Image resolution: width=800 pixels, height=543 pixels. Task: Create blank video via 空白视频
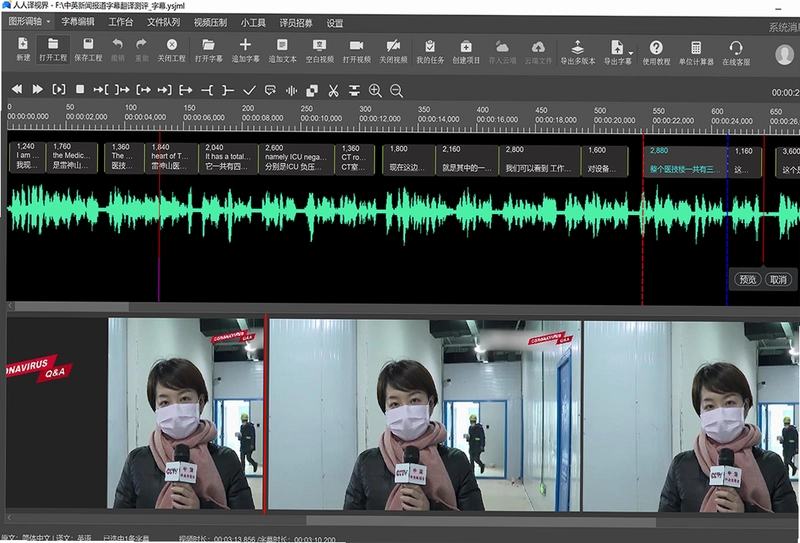(x=320, y=51)
